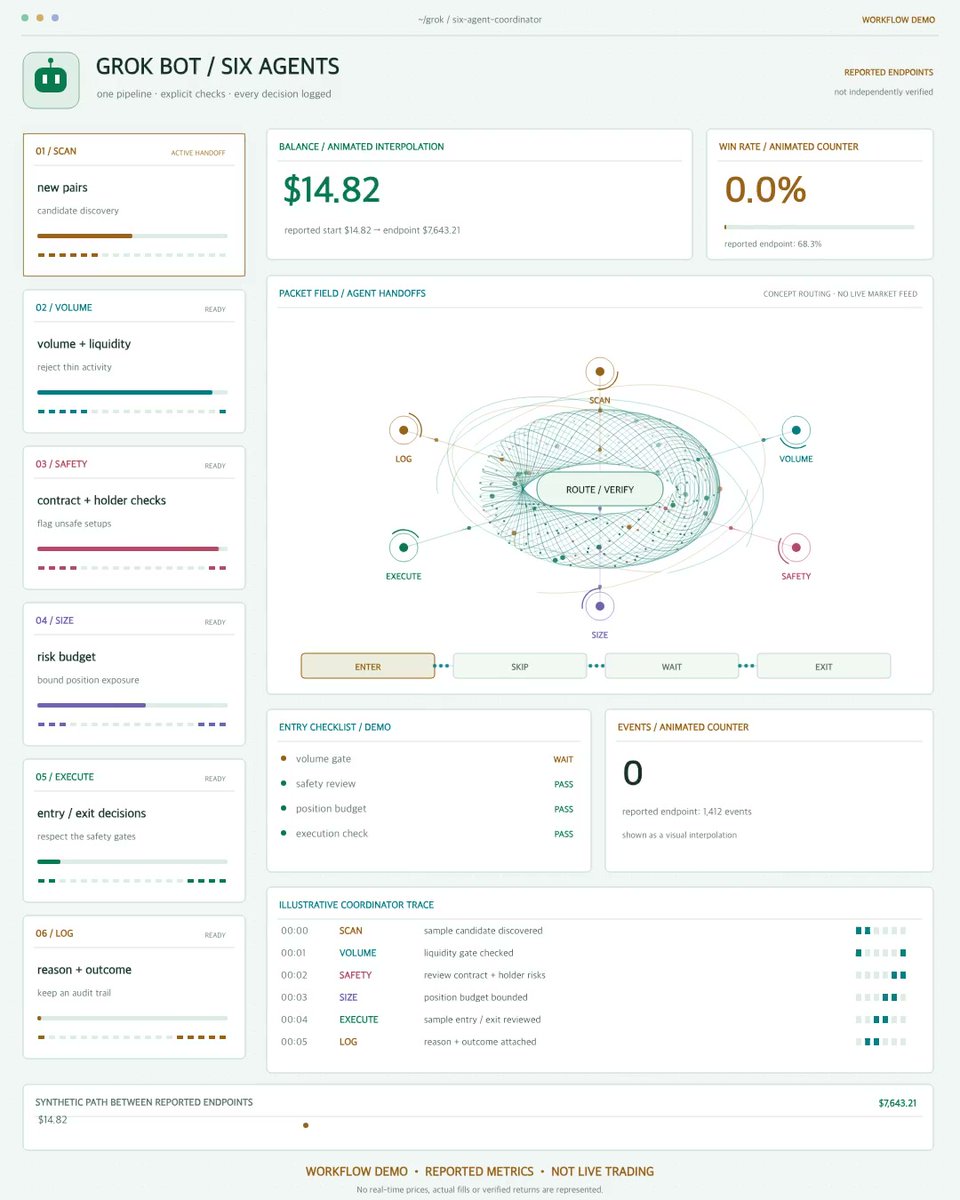
Task: Open the 06 / LOG agent card
Action: pyautogui.click(x=134, y=987)
